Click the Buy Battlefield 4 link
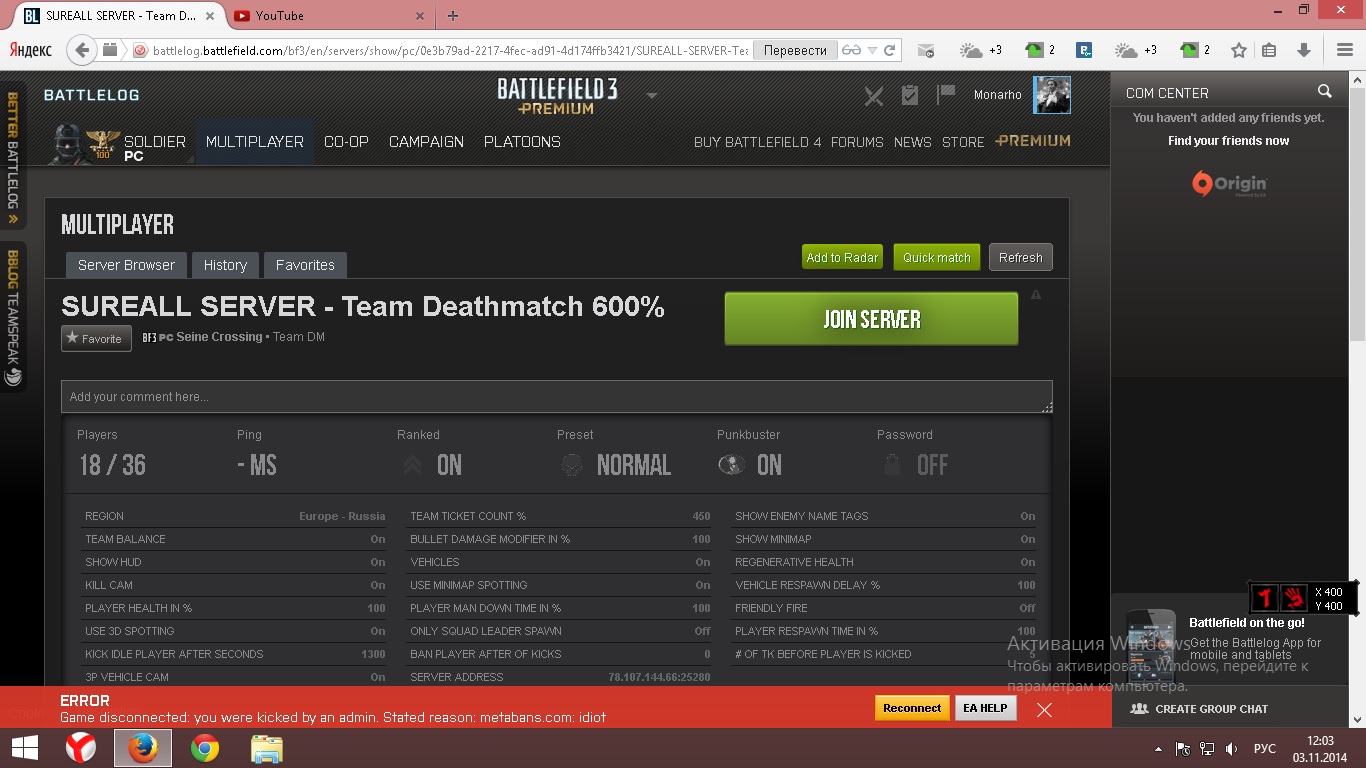Viewport: 1366px width, 768px height. click(758, 142)
